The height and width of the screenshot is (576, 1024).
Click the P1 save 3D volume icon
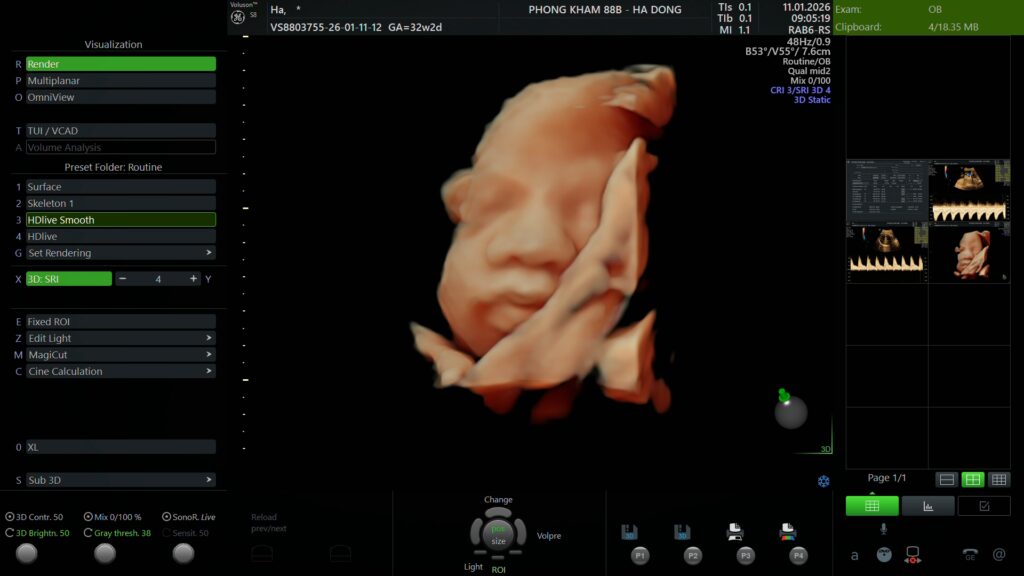click(629, 532)
